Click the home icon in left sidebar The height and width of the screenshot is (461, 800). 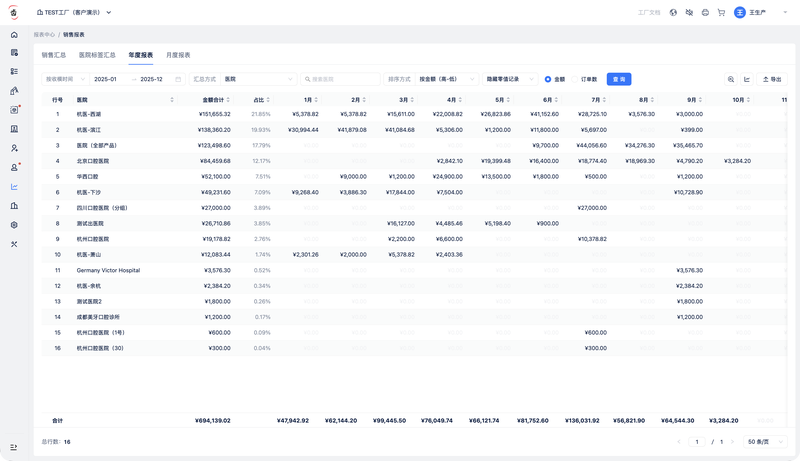14,34
